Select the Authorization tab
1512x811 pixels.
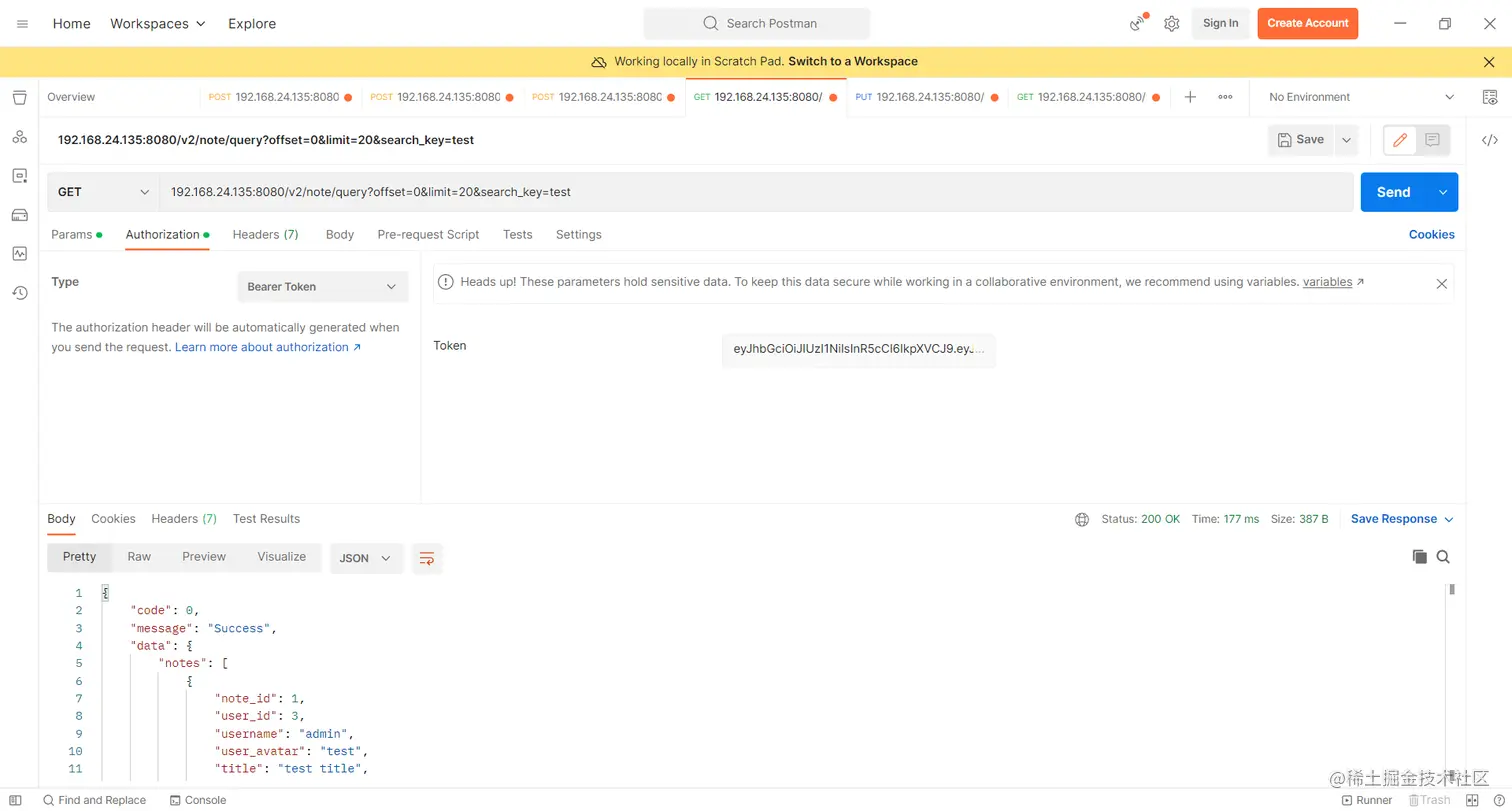click(x=167, y=234)
